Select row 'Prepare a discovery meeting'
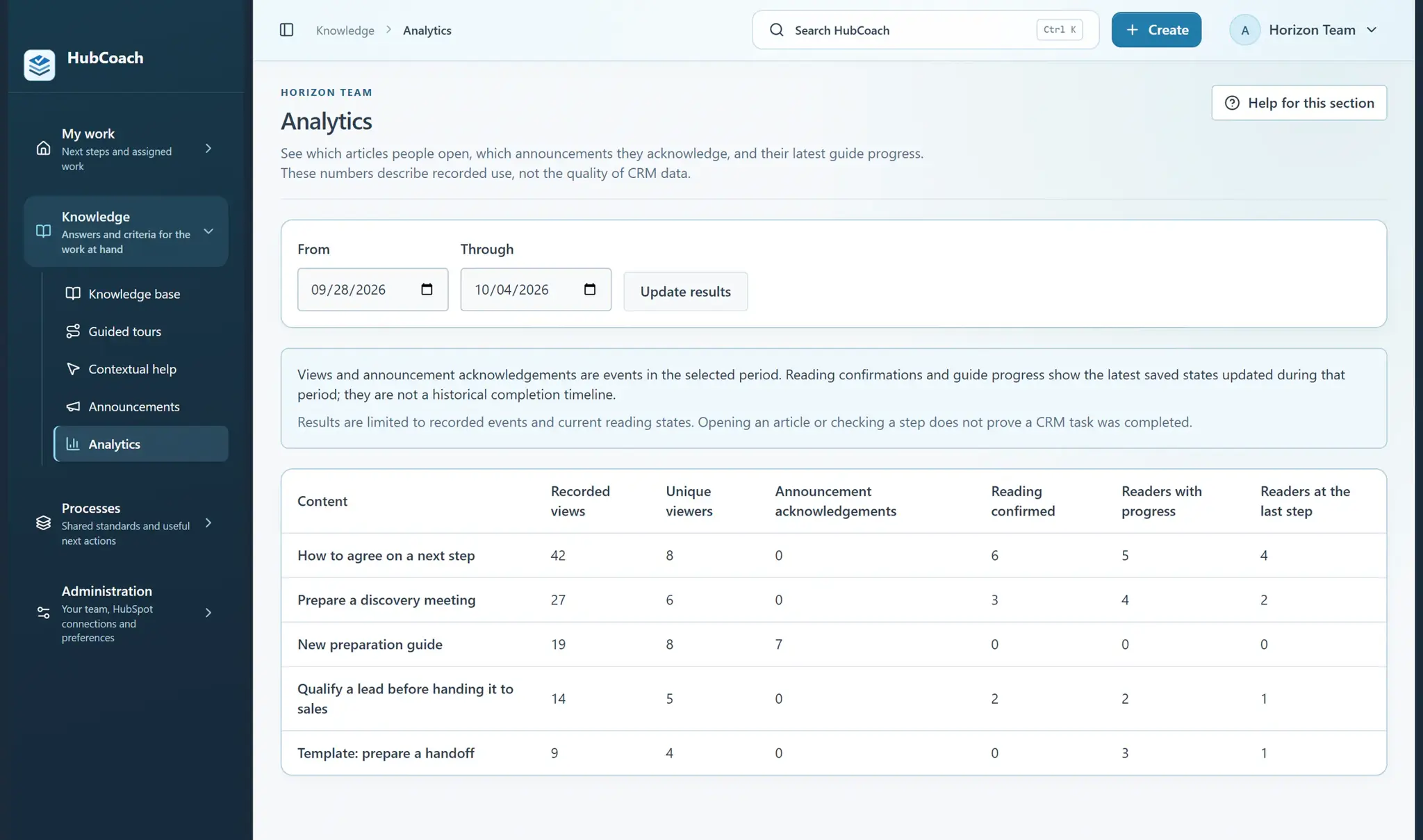 tap(833, 600)
